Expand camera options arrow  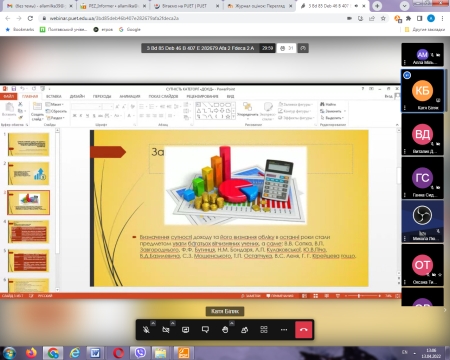(x=173, y=323)
